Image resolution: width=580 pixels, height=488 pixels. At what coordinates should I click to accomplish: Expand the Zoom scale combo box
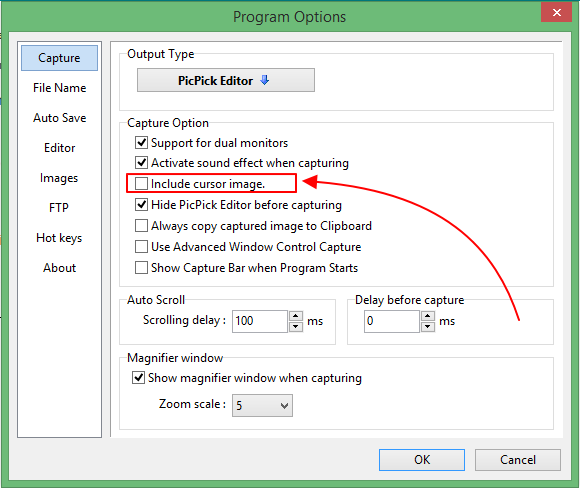tap(262, 405)
